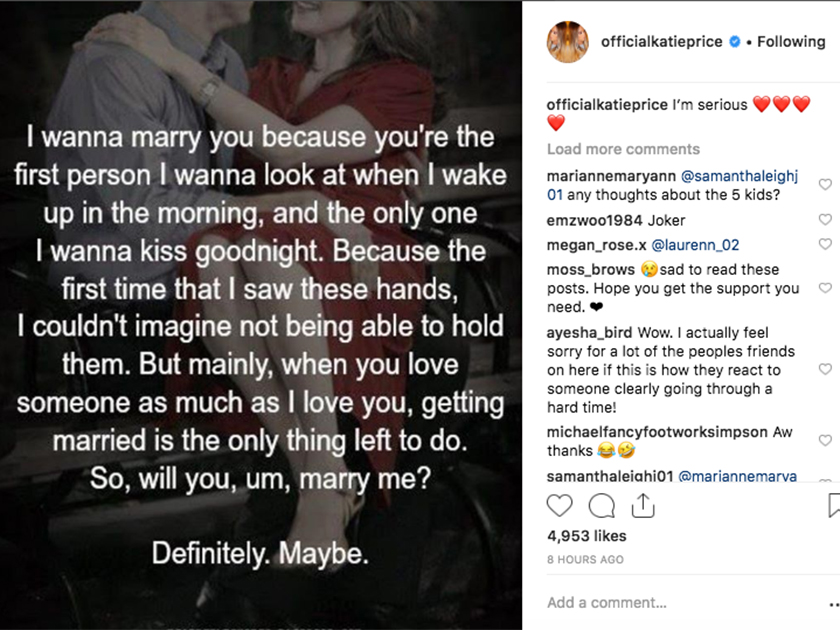Click the 8 hours ago timestamp
The height and width of the screenshot is (630, 840).
[586, 560]
